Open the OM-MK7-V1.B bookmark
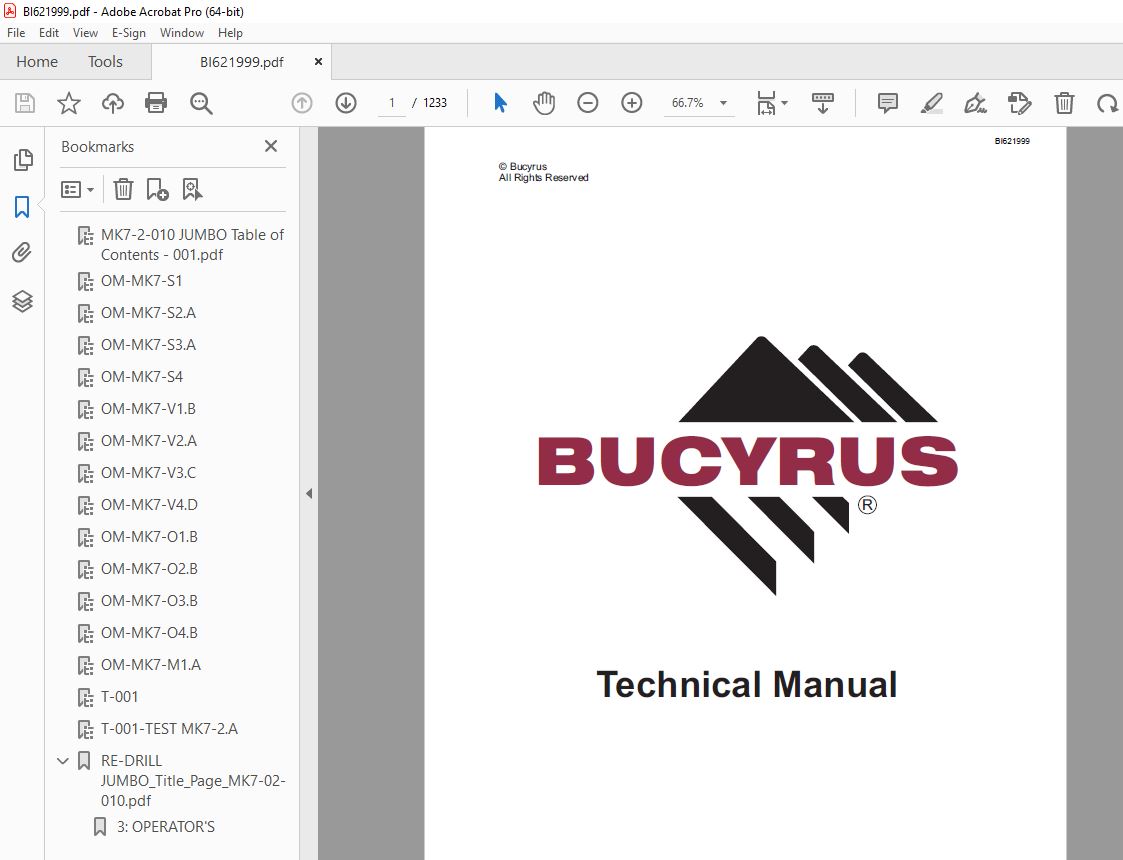This screenshot has height=860, width=1123. (x=148, y=409)
